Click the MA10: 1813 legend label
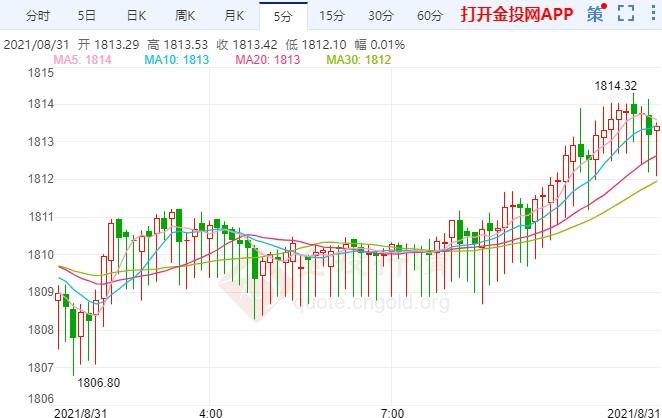The image size is (662, 418). click(x=176, y=60)
